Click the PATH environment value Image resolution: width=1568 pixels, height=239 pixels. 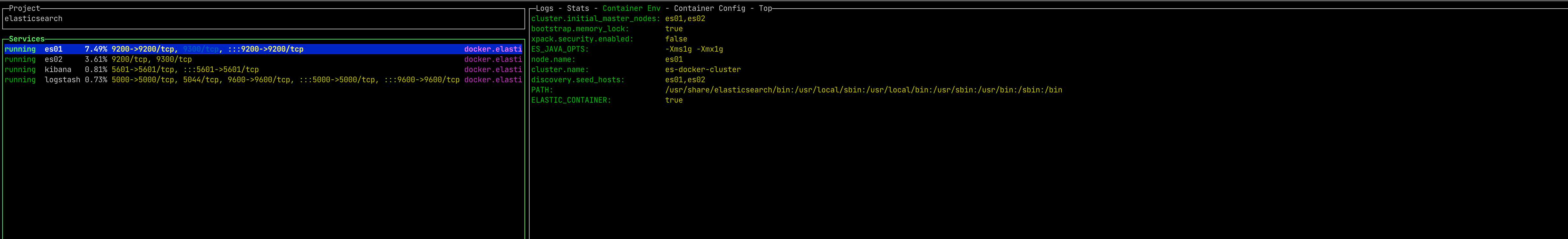(864, 90)
